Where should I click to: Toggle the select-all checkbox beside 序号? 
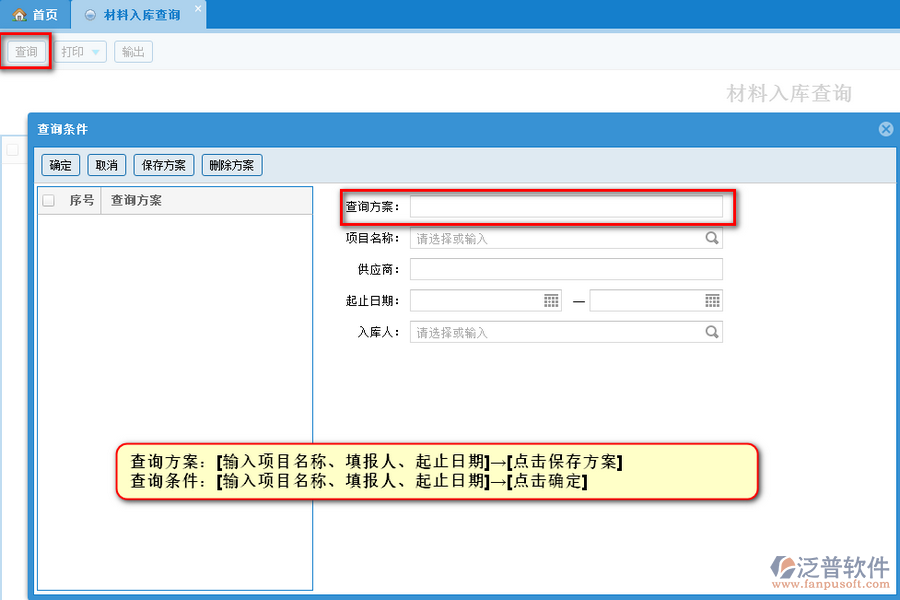pyautogui.click(x=49, y=200)
